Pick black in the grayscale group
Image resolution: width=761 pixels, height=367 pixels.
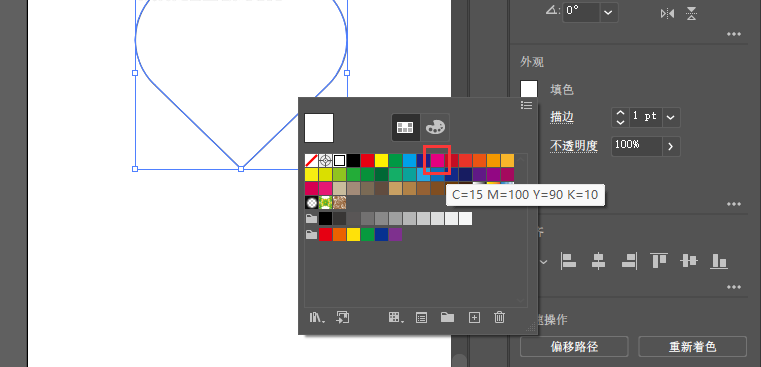[325, 218]
